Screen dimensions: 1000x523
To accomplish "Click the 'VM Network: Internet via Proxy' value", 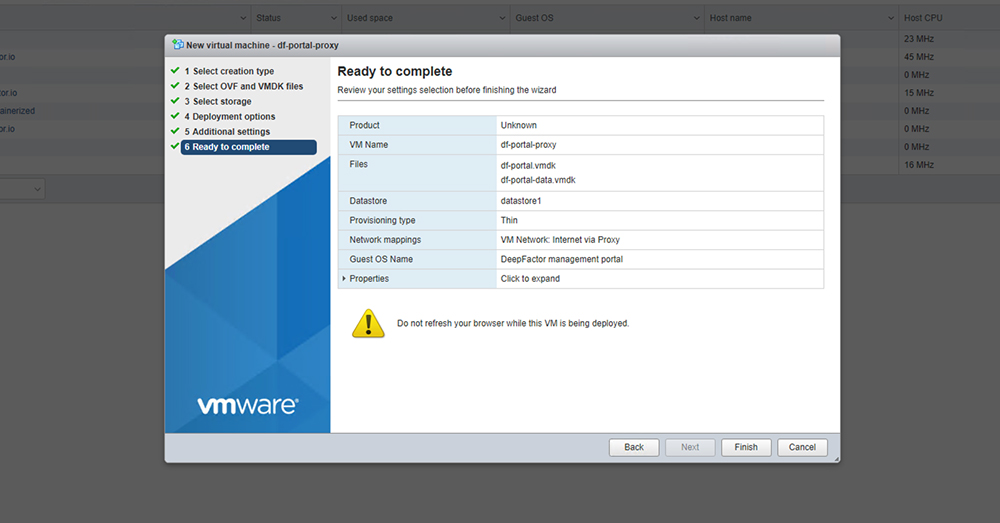I will click(560, 240).
